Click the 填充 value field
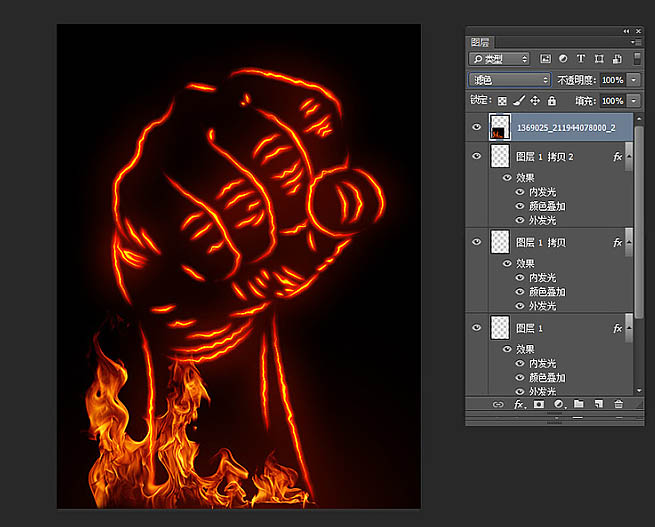 click(x=613, y=101)
